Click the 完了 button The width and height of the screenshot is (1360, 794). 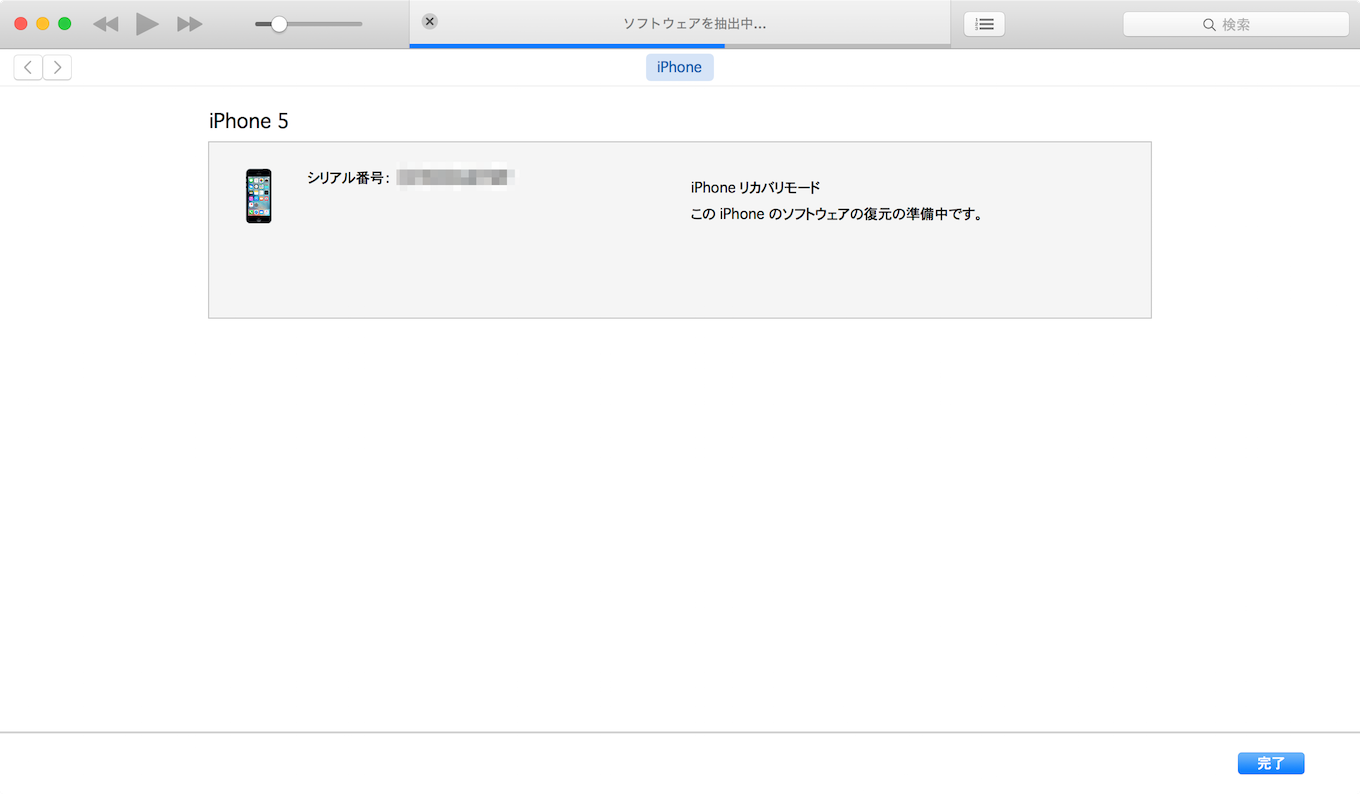point(1271,763)
